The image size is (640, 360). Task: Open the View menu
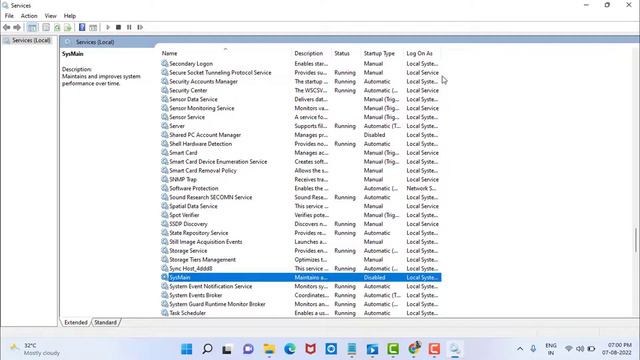click(x=51, y=16)
